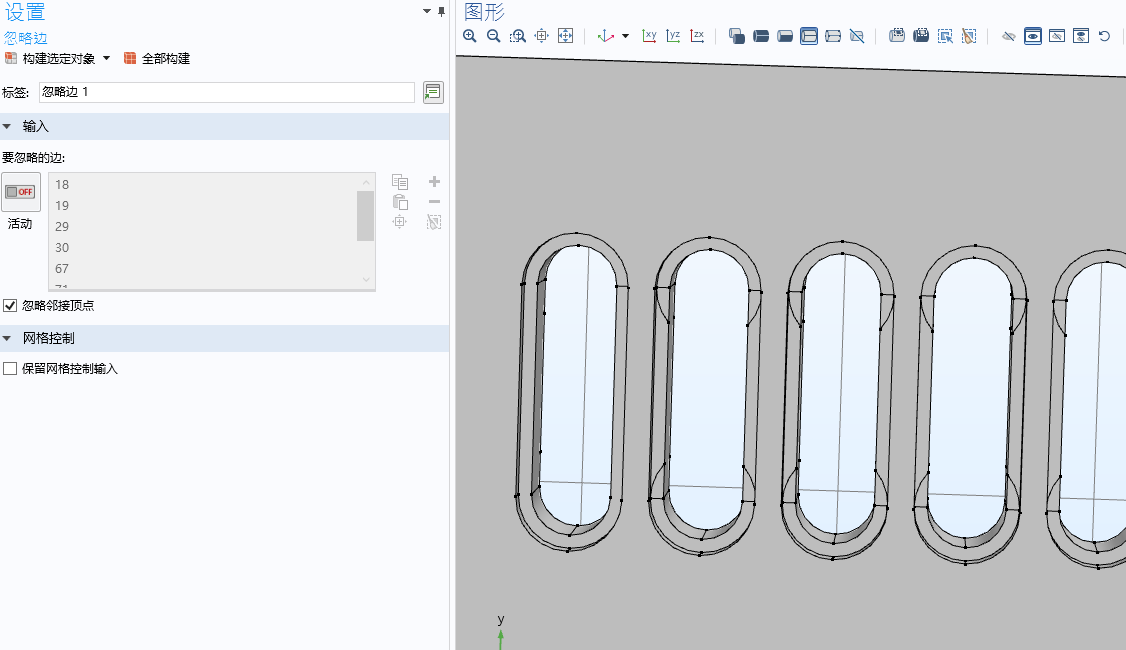The height and width of the screenshot is (650, 1126).
Task: Toggle the highlighted mesh rendering icon
Action: click(x=809, y=36)
